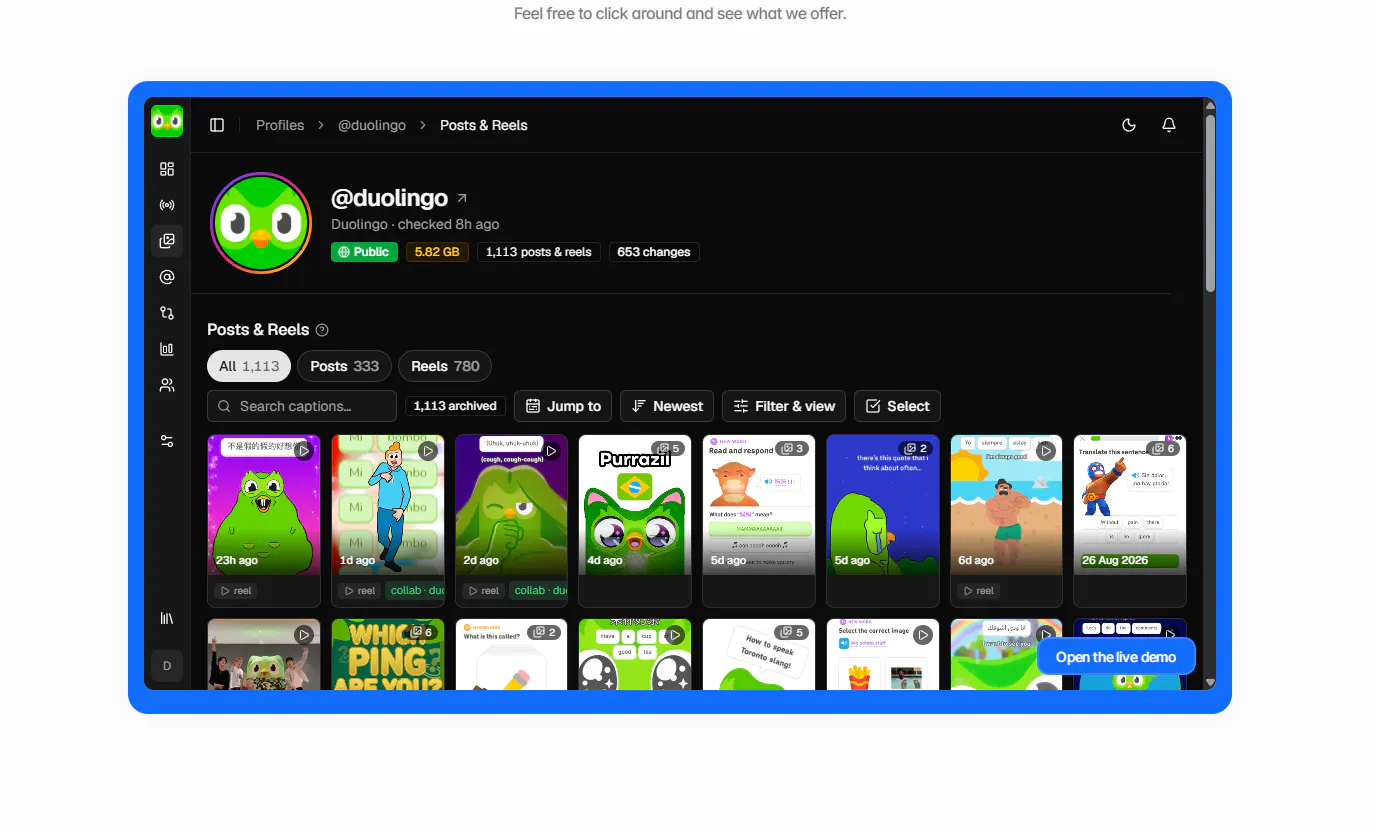
Task: Open the compare changes icon in the sidebar
Action: click(167, 313)
